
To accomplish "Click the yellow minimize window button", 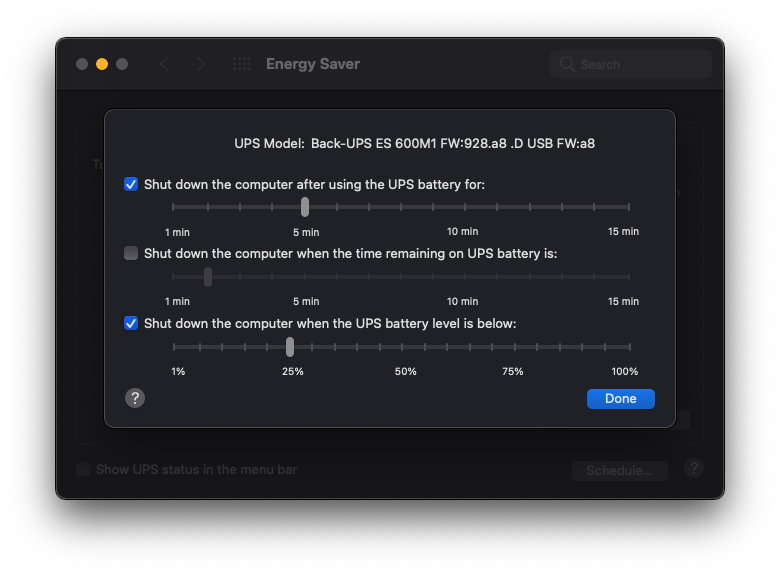I will (x=102, y=64).
